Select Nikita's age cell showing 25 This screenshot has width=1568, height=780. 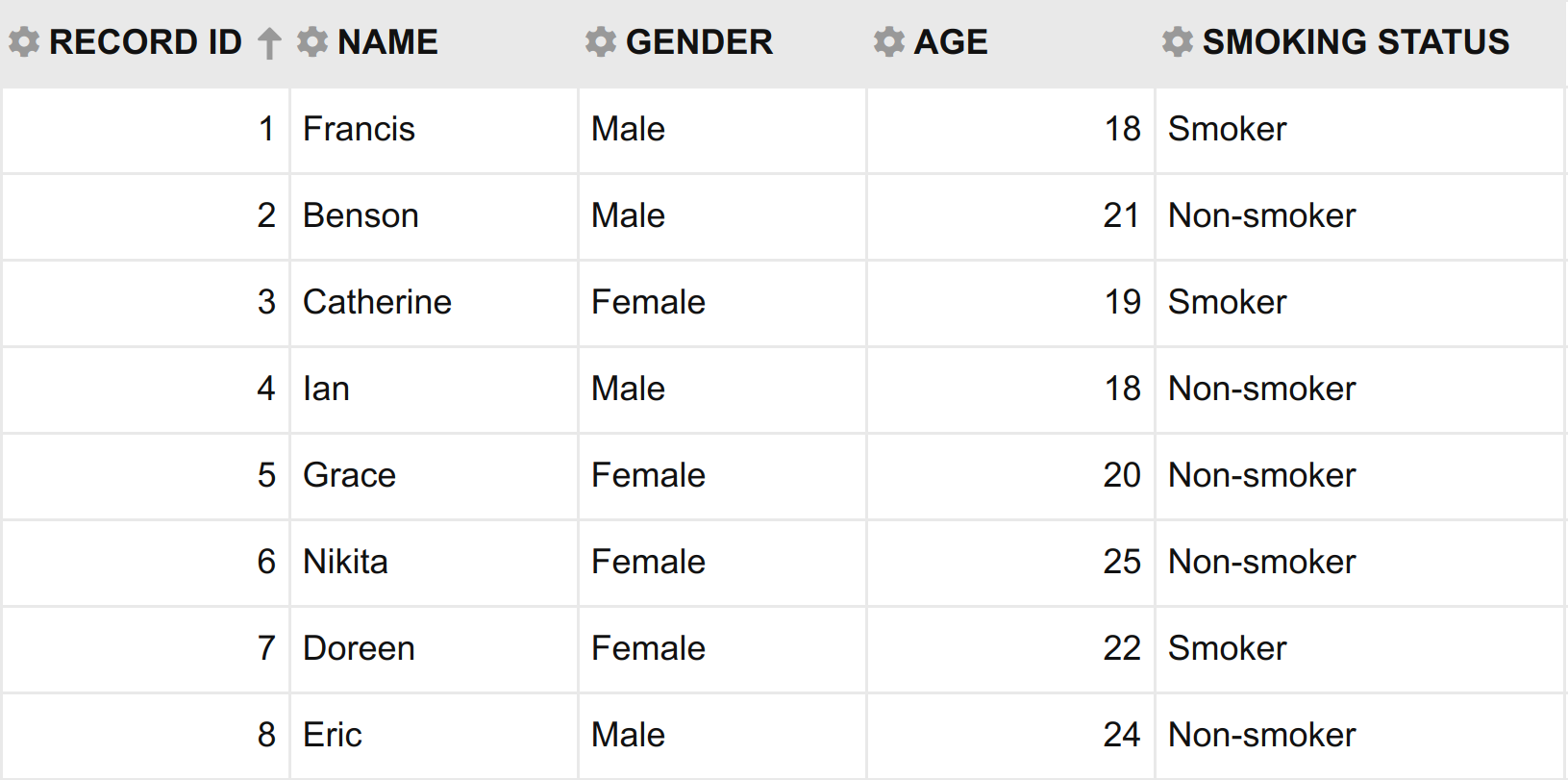pyautogui.click(x=1010, y=563)
